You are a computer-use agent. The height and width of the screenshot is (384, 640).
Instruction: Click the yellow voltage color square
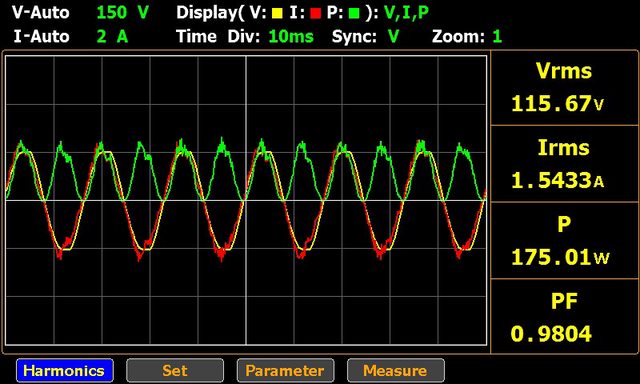click(277, 14)
